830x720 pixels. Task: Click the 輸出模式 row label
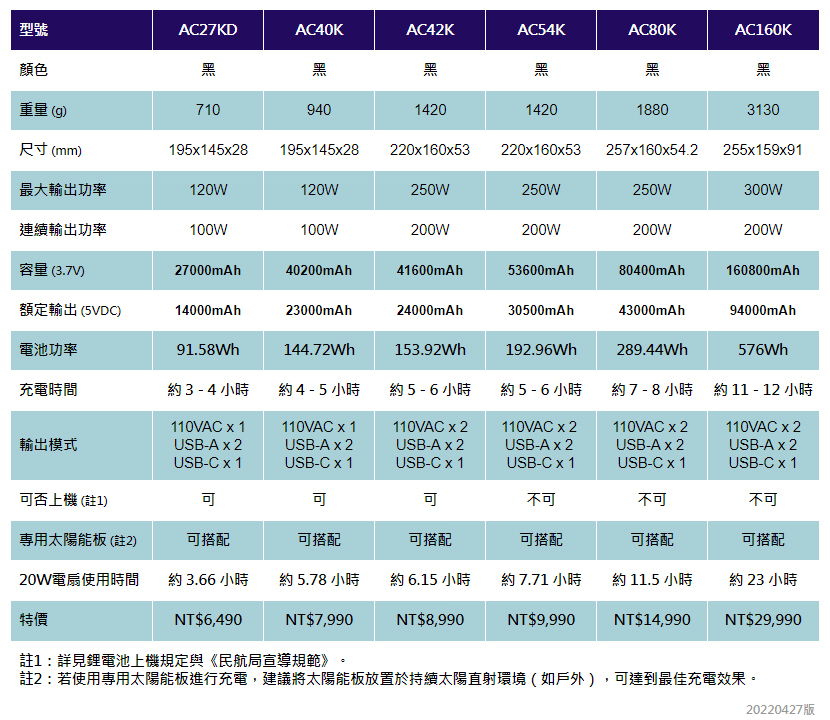click(48, 445)
